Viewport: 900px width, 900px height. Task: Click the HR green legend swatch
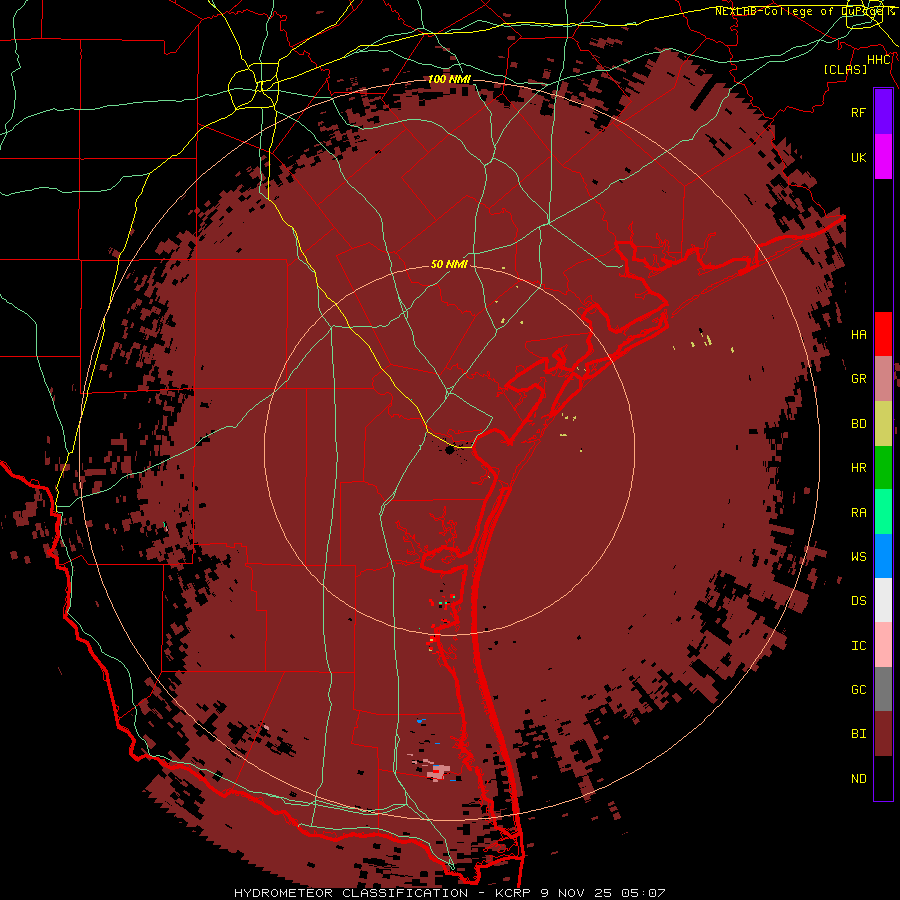(x=883, y=467)
